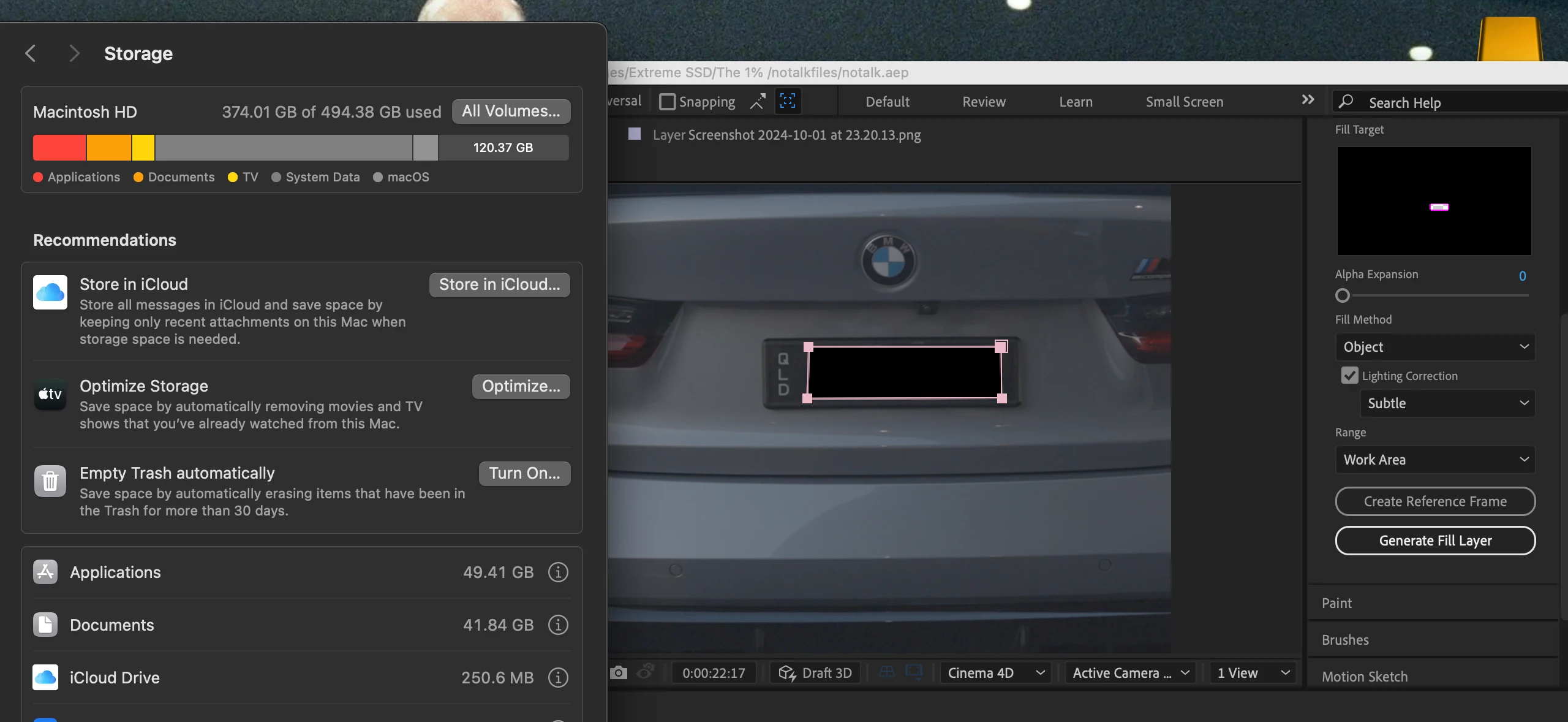Click the snap bounding box icon

click(788, 101)
